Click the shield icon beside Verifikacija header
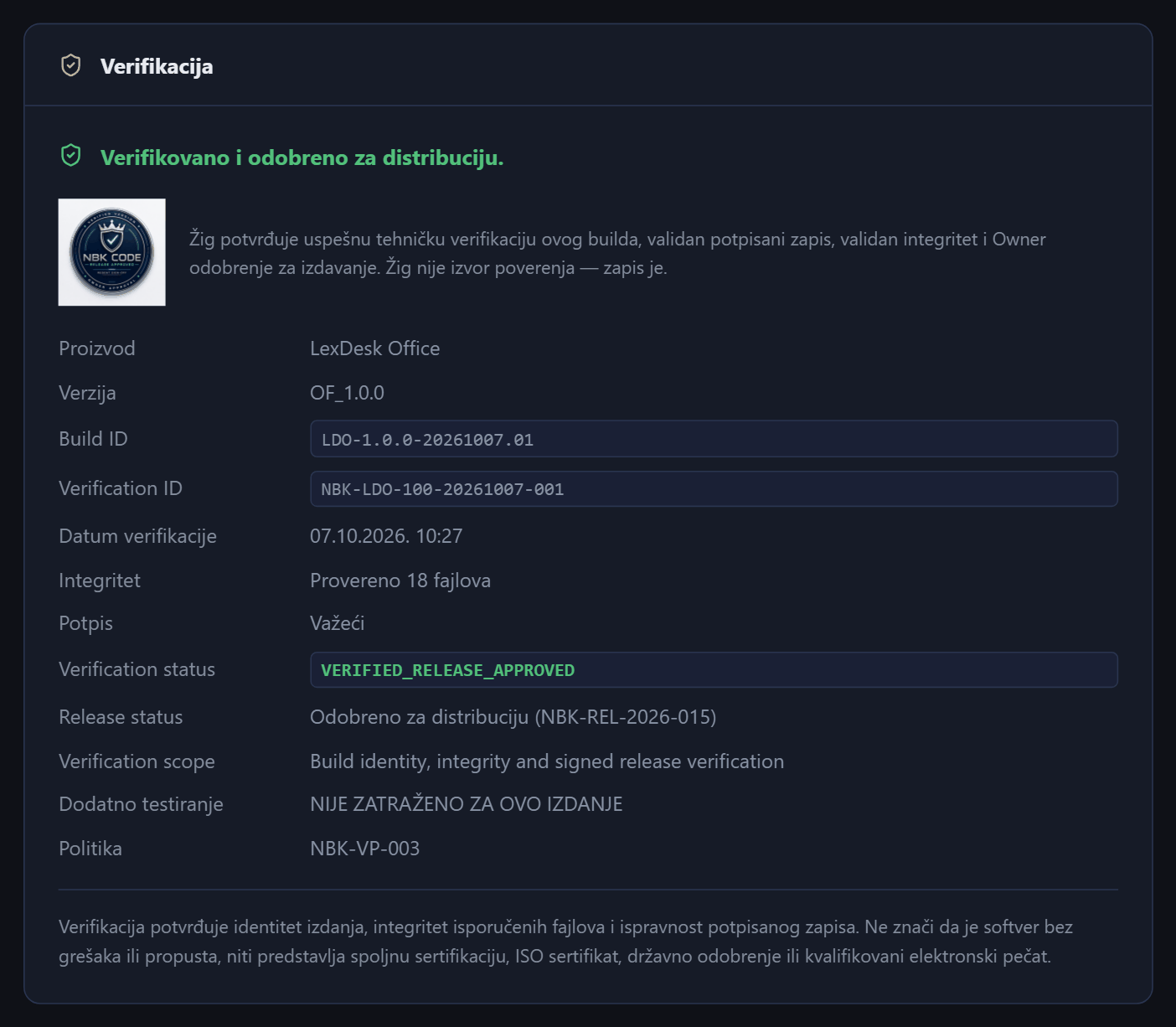The image size is (1176, 1027). (x=71, y=65)
